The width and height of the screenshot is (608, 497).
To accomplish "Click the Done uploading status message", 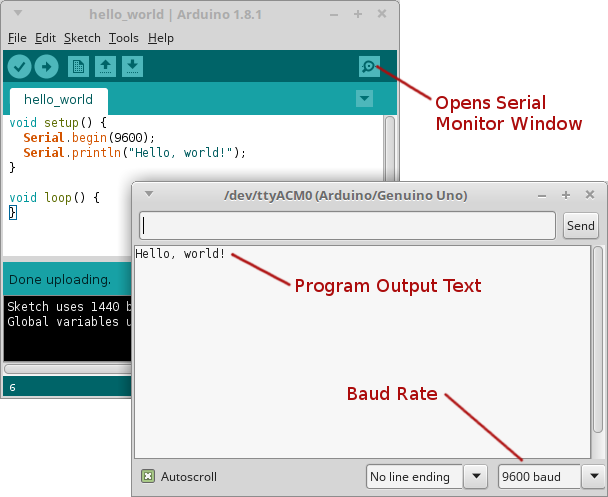I will [60, 280].
